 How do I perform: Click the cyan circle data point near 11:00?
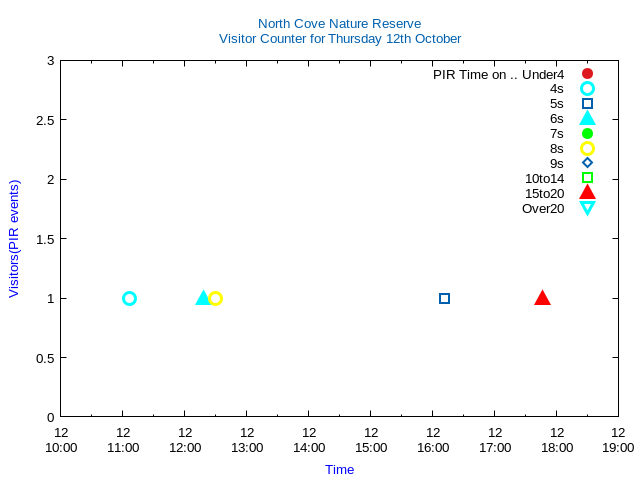pyautogui.click(x=129, y=298)
